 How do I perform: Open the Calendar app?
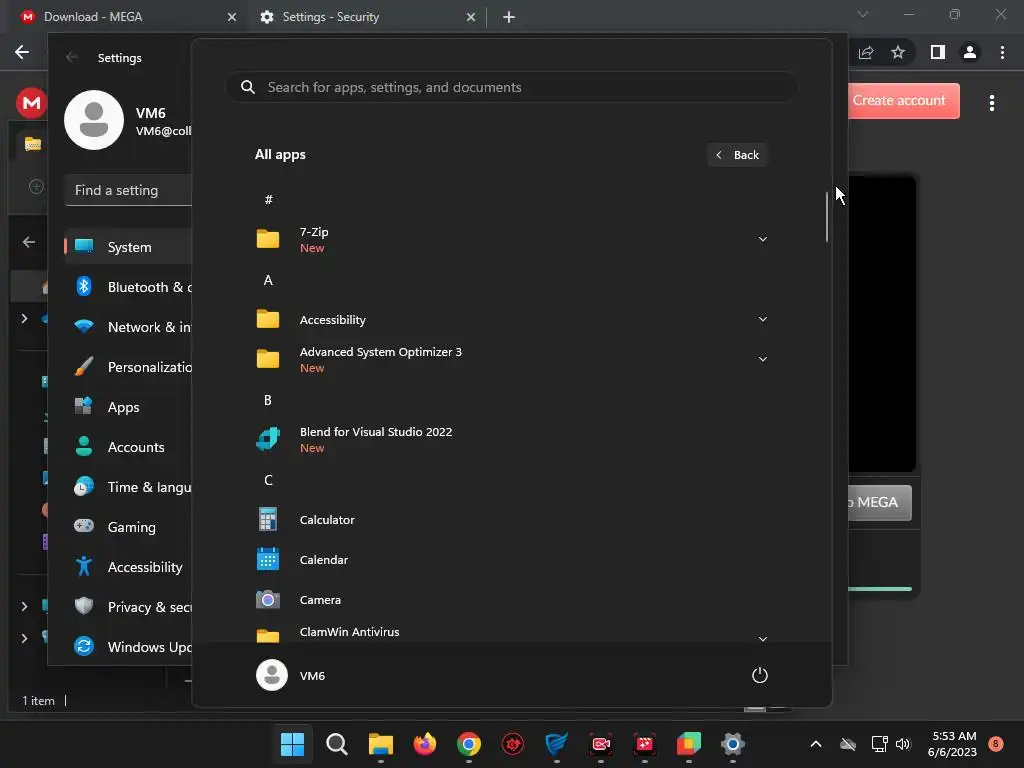(511, 560)
